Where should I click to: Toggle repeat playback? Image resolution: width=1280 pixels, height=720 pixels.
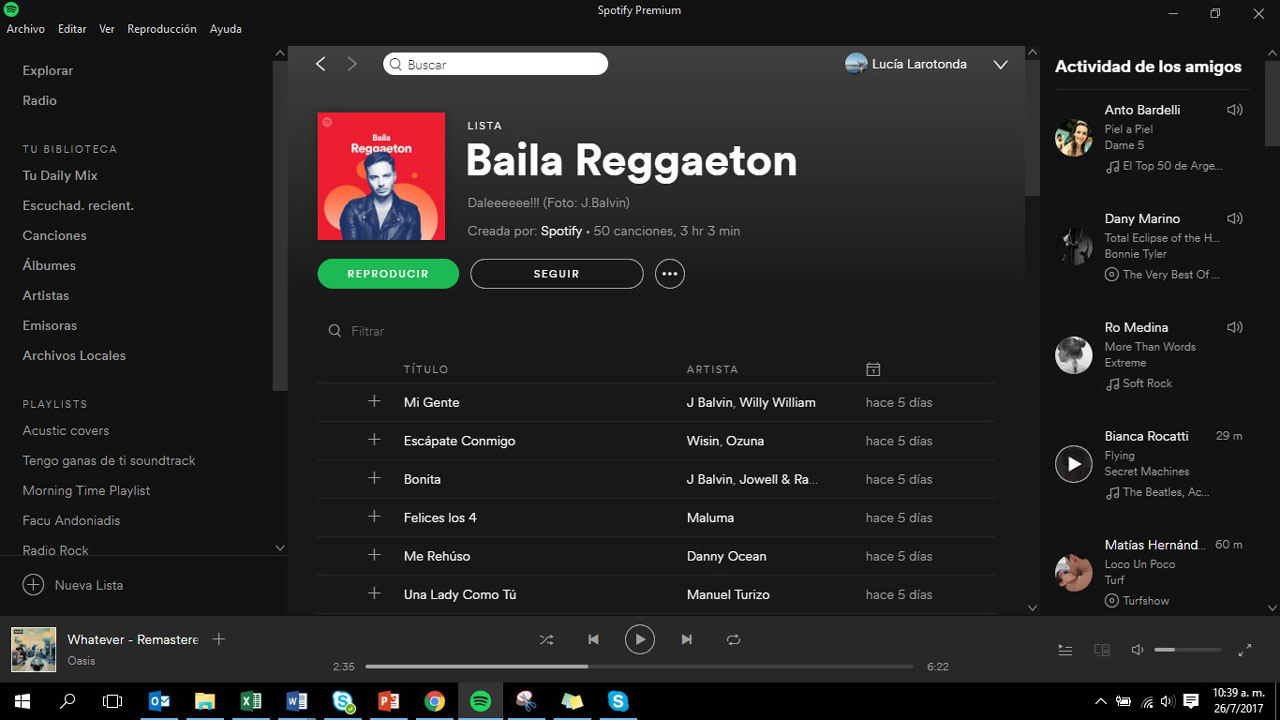[x=733, y=639]
